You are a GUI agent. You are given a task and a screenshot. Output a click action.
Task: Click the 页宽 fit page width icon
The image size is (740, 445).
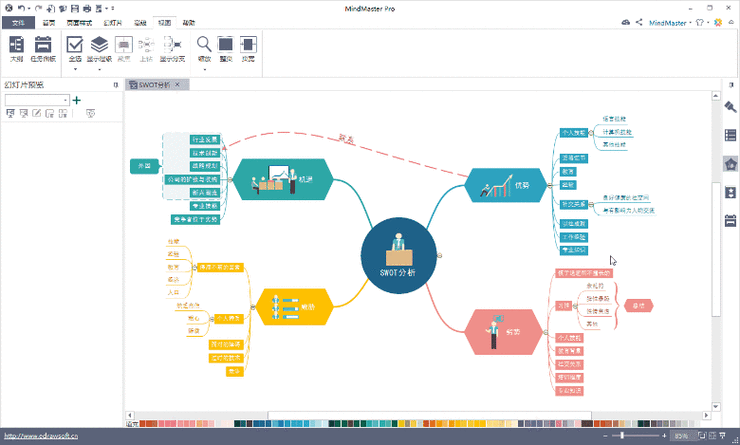click(248, 44)
